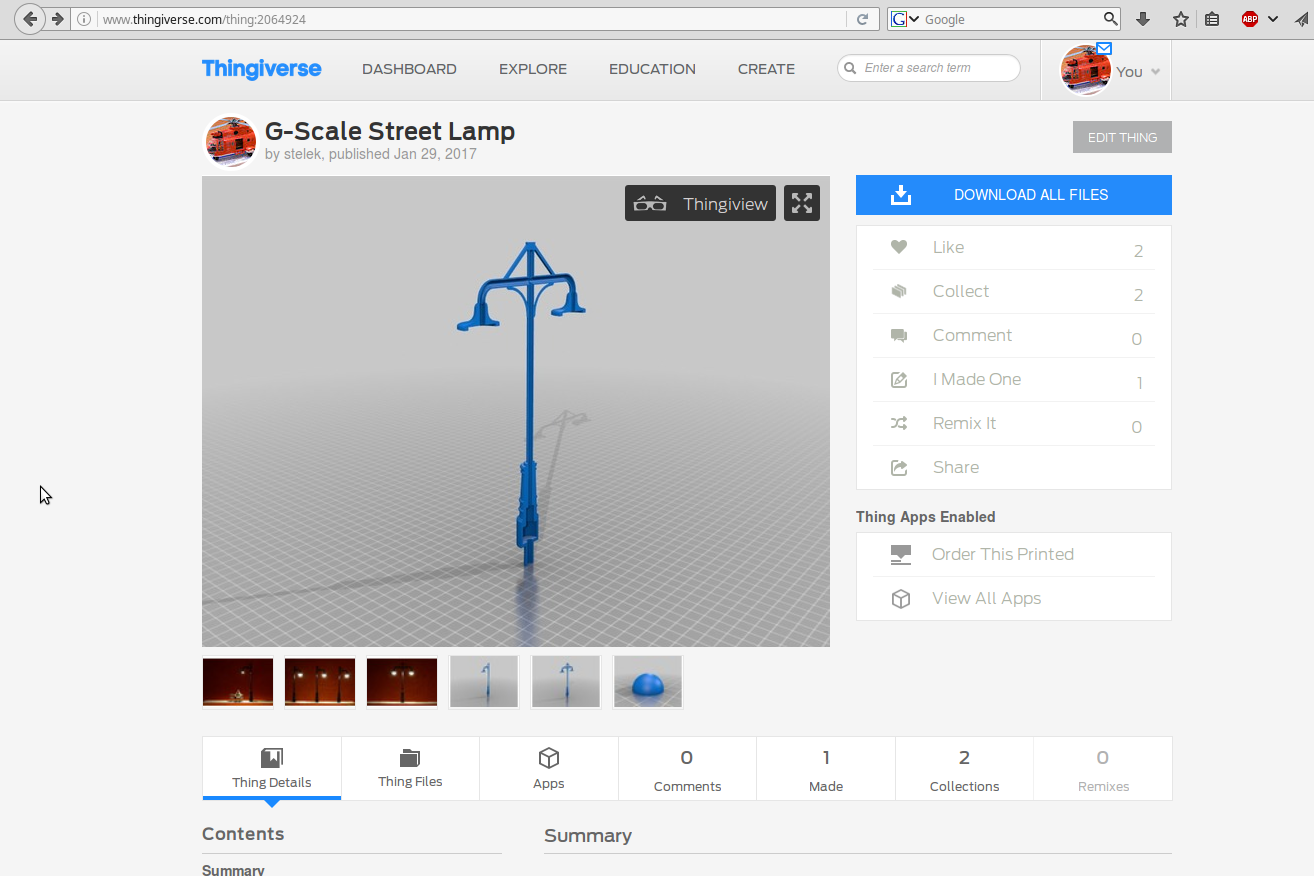Switch to the Thing Details tab

click(x=272, y=768)
